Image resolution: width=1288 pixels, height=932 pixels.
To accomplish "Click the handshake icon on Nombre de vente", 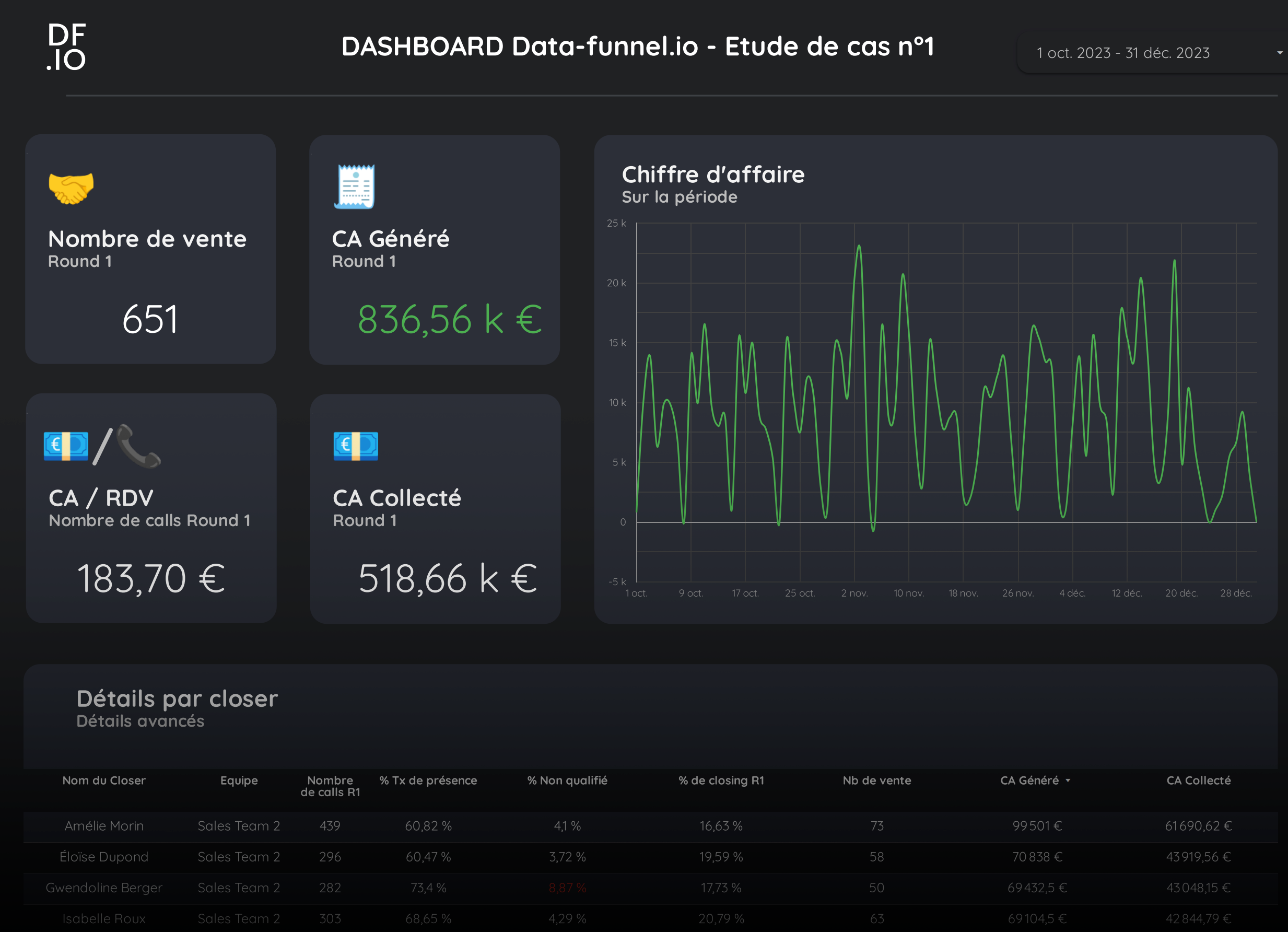I will tap(71, 188).
